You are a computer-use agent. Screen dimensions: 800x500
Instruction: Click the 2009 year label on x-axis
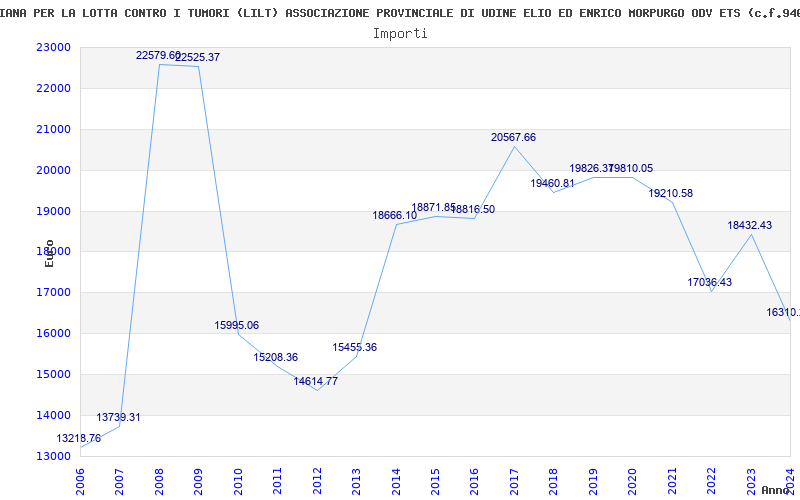pos(198,482)
